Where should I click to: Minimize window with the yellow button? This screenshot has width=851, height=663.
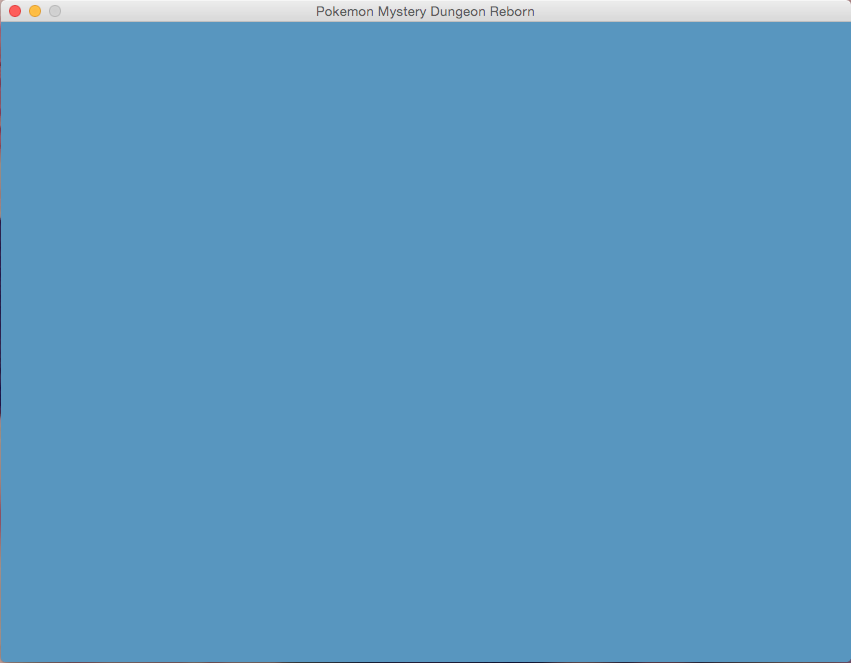click(35, 11)
